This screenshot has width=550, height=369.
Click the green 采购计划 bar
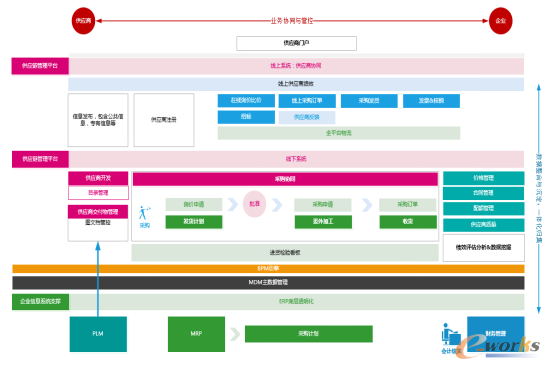click(x=309, y=334)
